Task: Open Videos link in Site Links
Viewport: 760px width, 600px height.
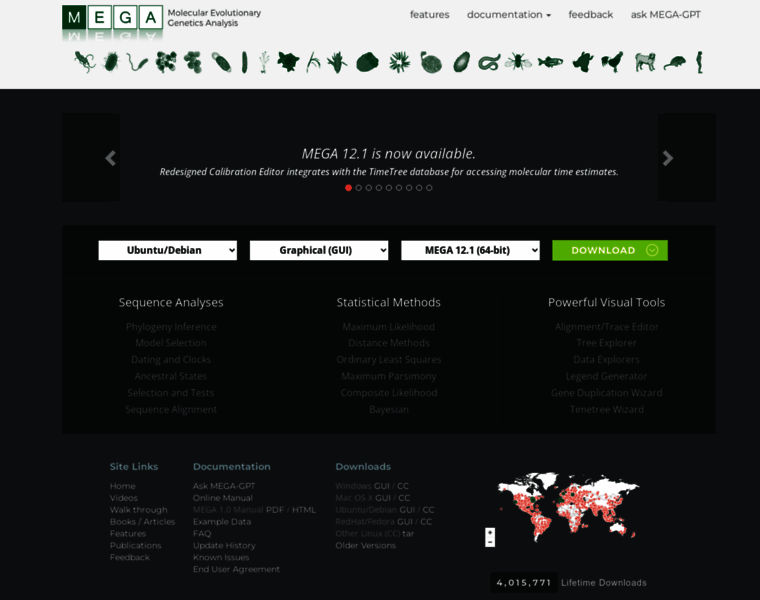Action: 124,498
